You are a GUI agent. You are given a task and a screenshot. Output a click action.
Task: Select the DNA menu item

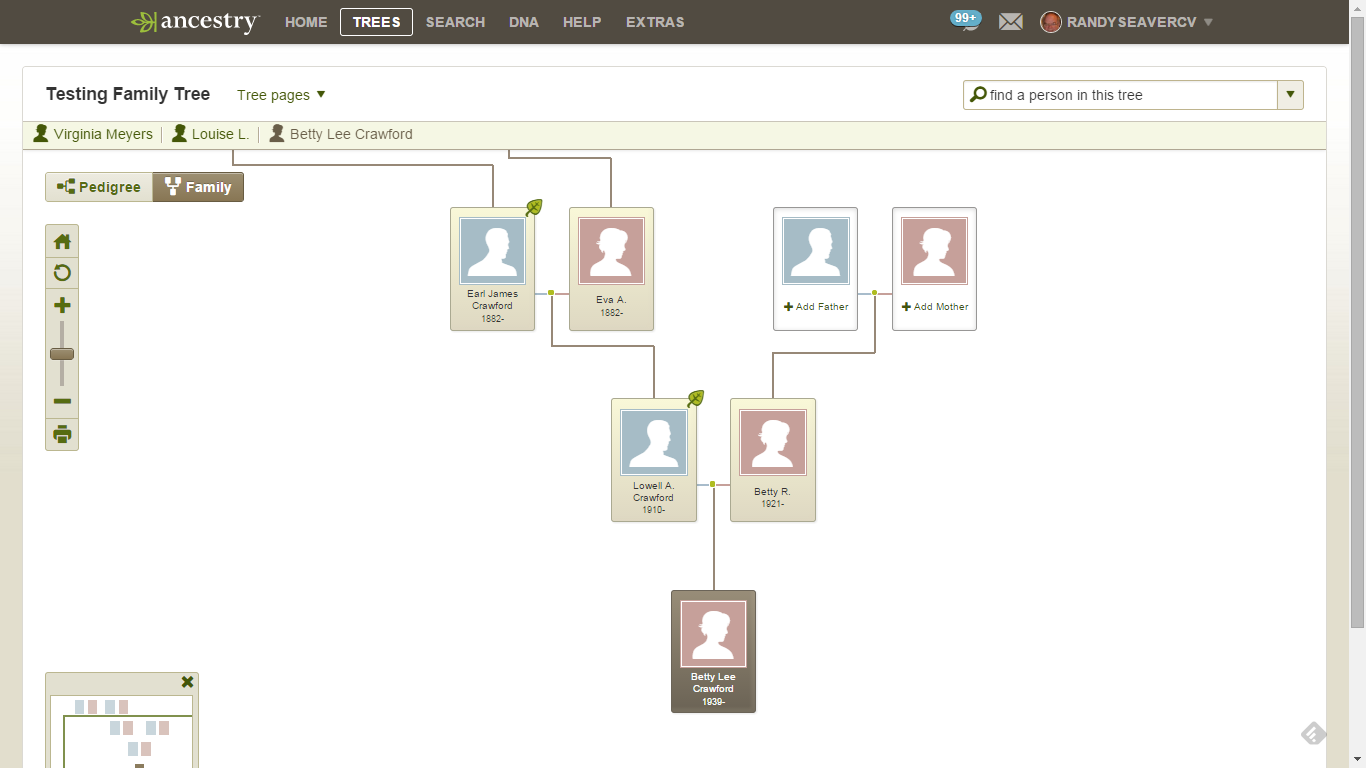point(523,22)
